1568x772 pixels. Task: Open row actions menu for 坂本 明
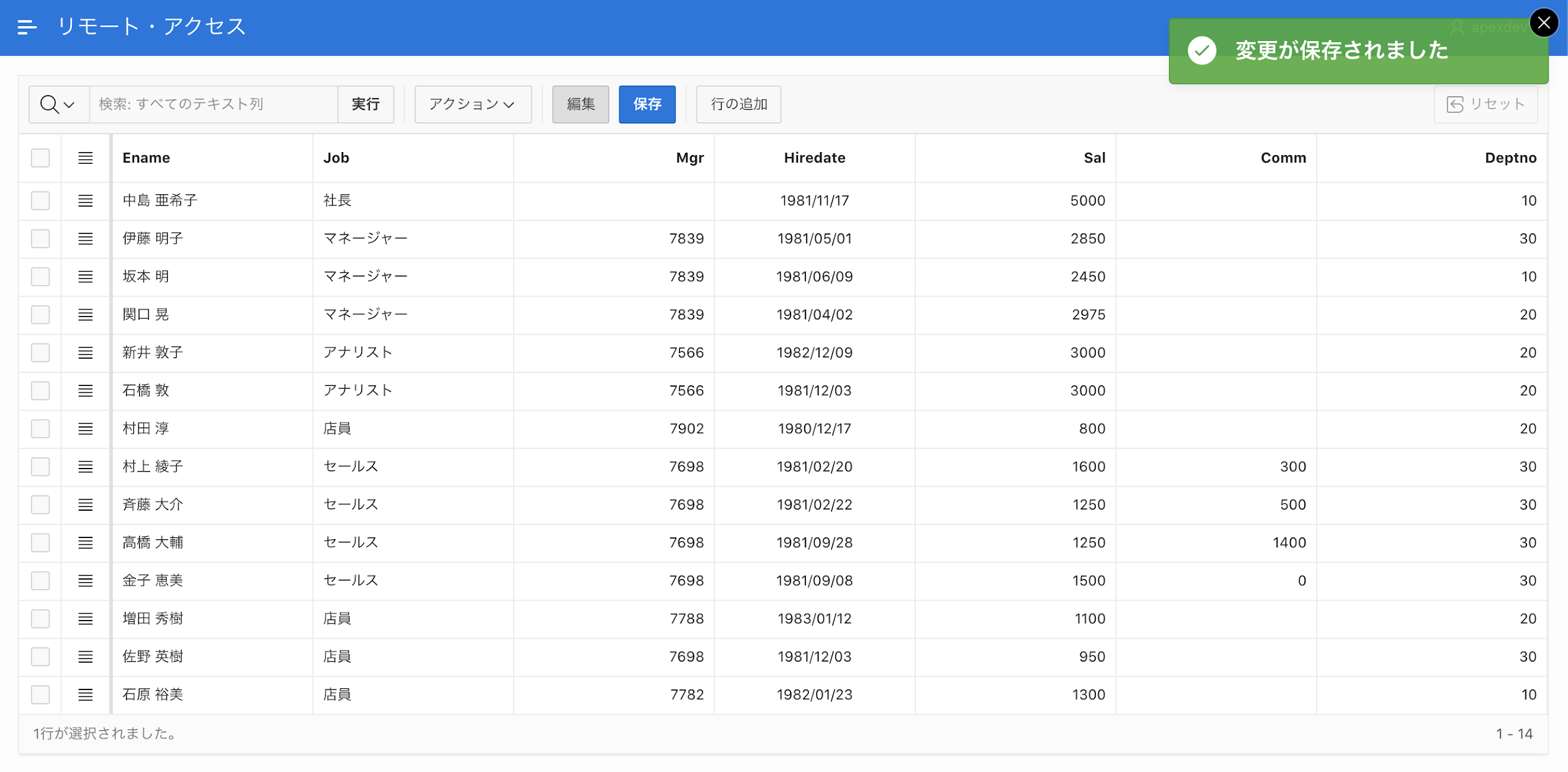click(x=86, y=277)
